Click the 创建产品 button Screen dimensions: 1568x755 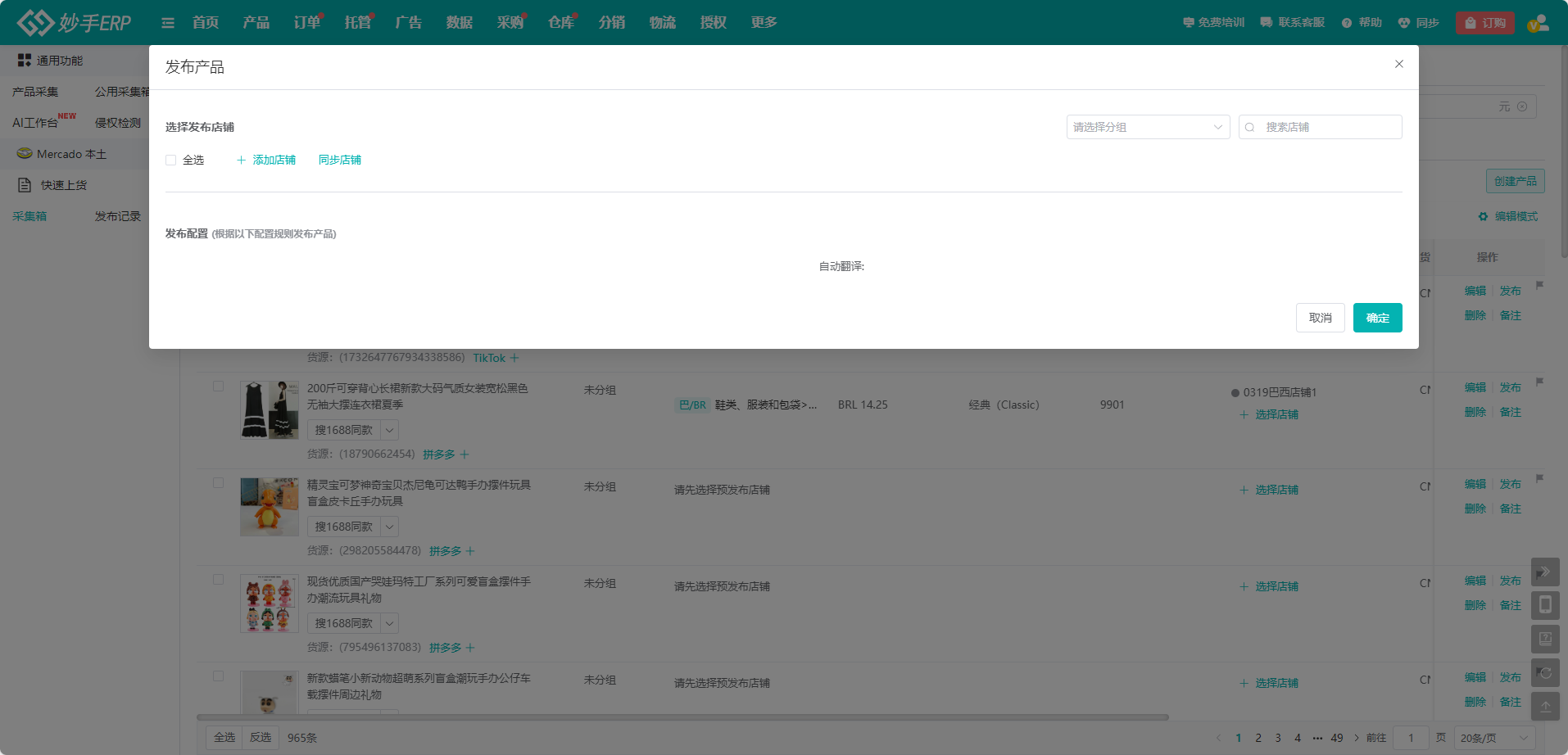click(x=1515, y=181)
